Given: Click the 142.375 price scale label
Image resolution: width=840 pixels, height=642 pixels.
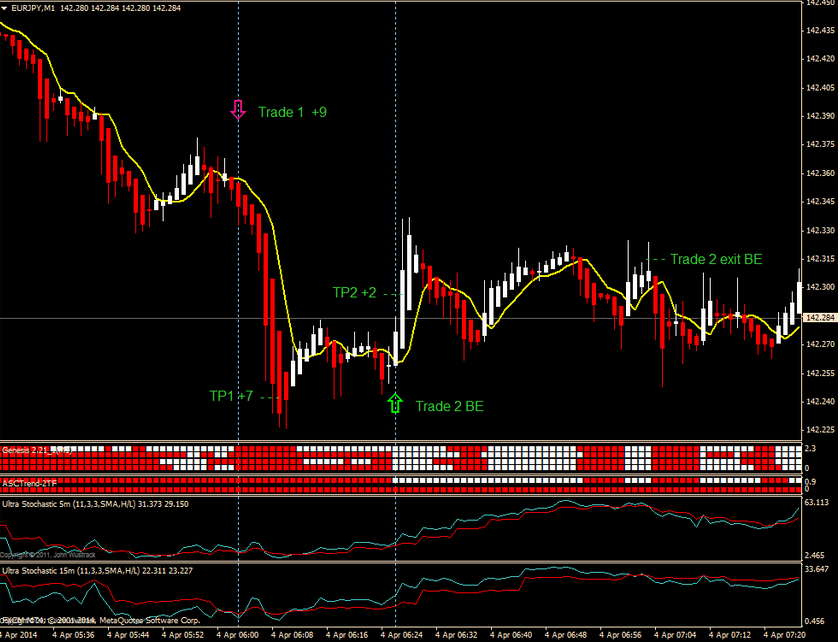Looking at the screenshot, I should coord(820,144).
